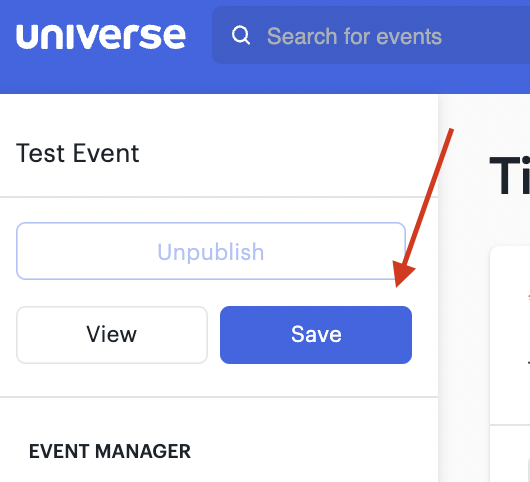Focus the Search for events field
The height and width of the screenshot is (482, 530).
pyautogui.click(x=371, y=35)
